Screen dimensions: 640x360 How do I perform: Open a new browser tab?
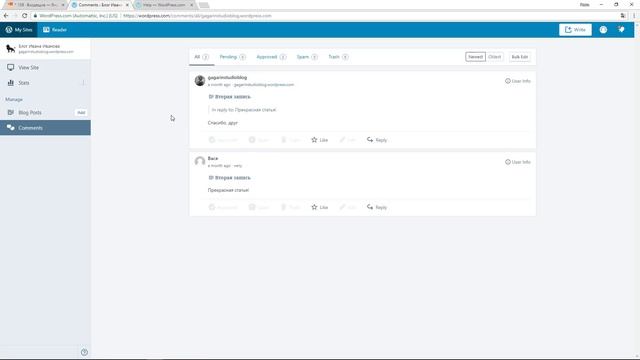pyautogui.click(x=204, y=5)
